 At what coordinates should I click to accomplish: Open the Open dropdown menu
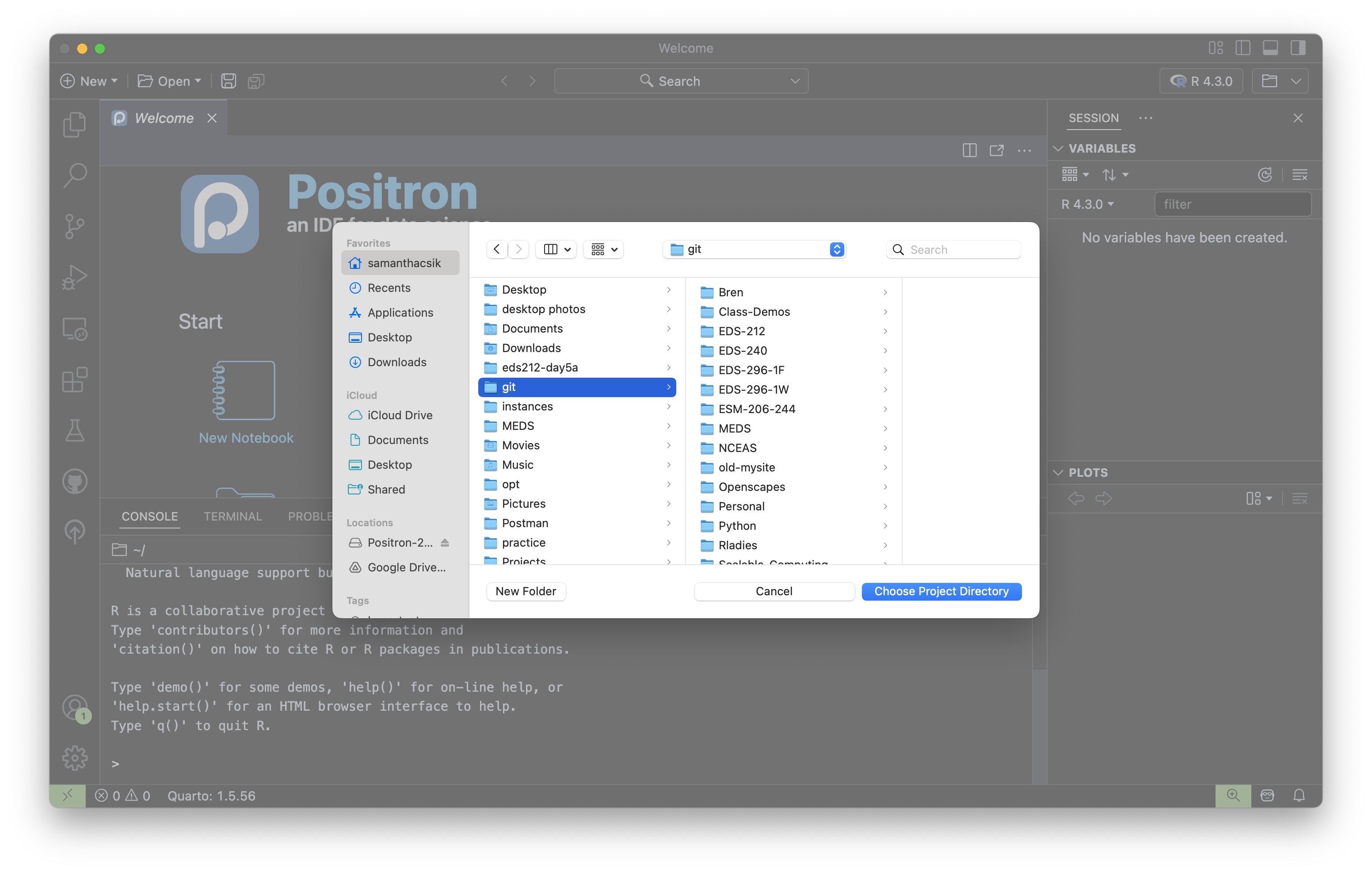pos(169,81)
